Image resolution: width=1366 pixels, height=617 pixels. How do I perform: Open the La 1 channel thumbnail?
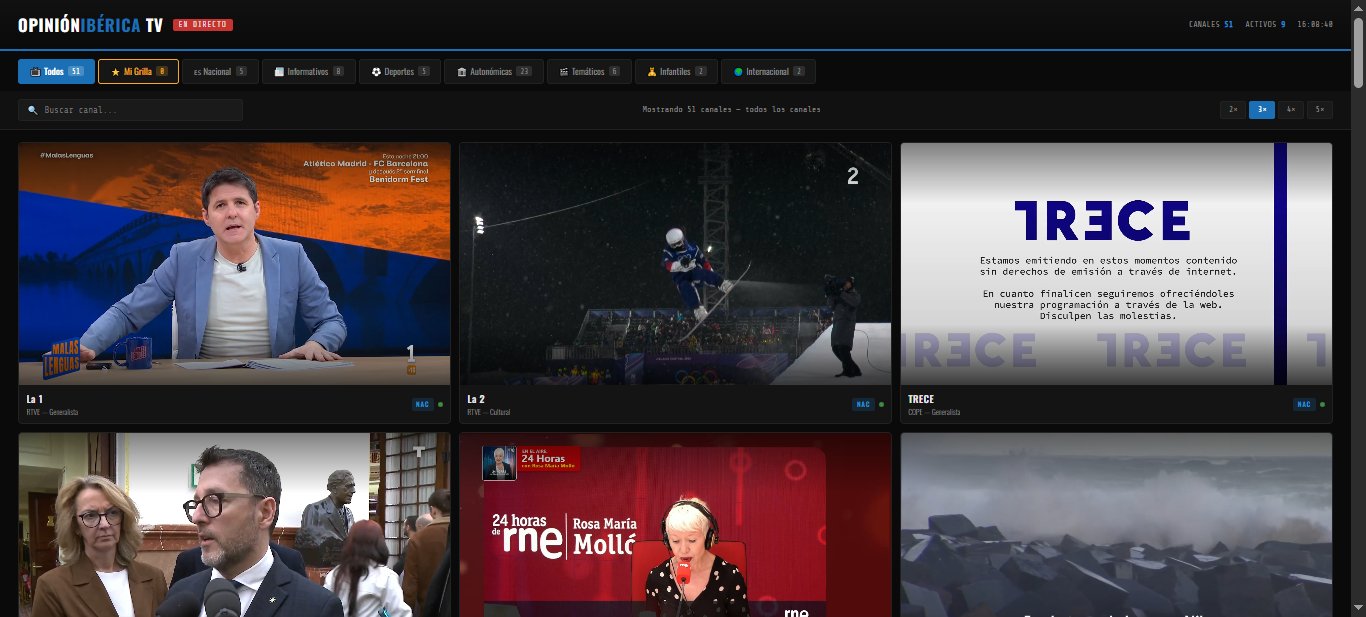tap(234, 264)
